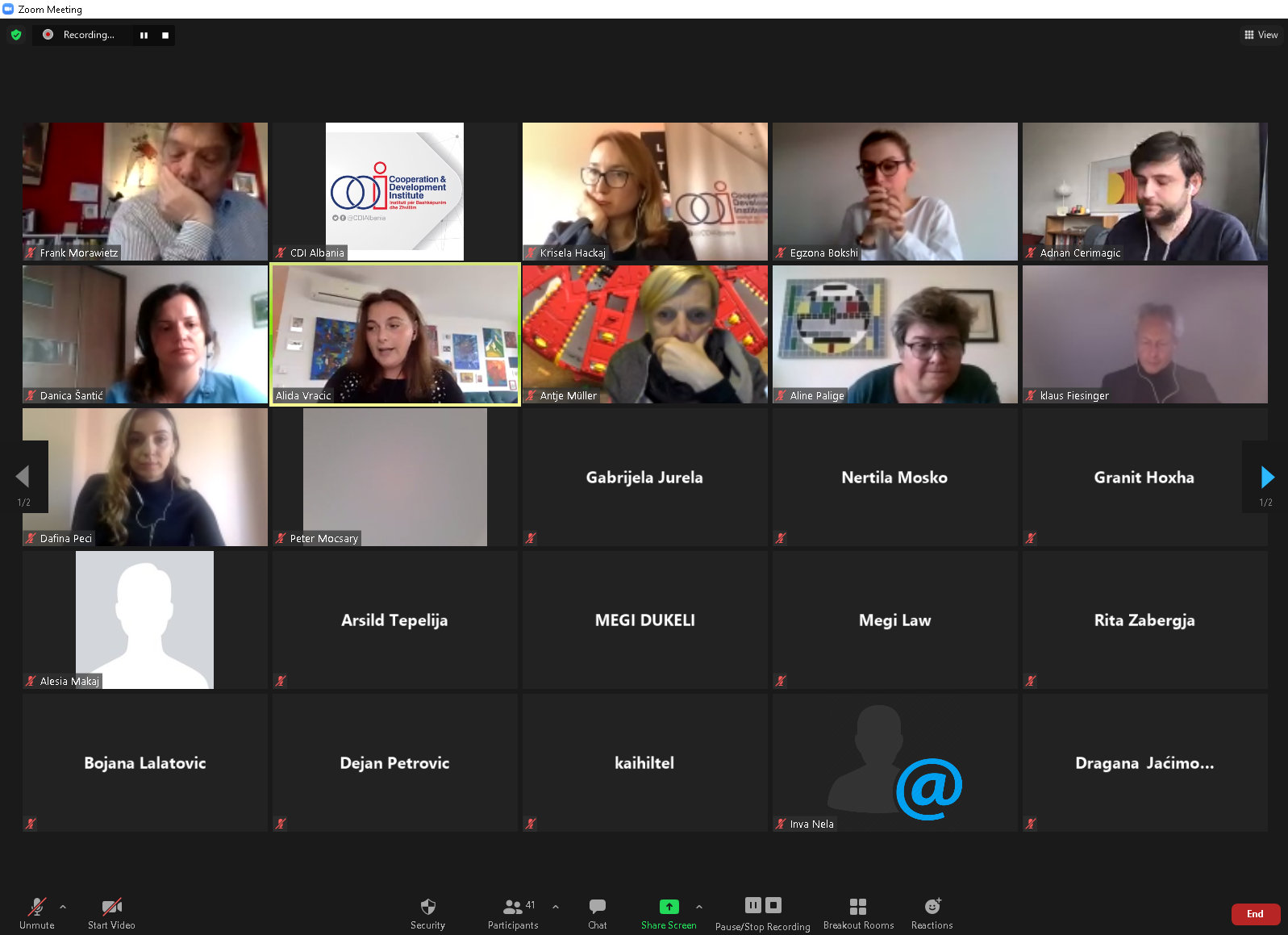Image resolution: width=1288 pixels, height=935 pixels.
Task: Open the Participants panel
Action: (x=513, y=913)
